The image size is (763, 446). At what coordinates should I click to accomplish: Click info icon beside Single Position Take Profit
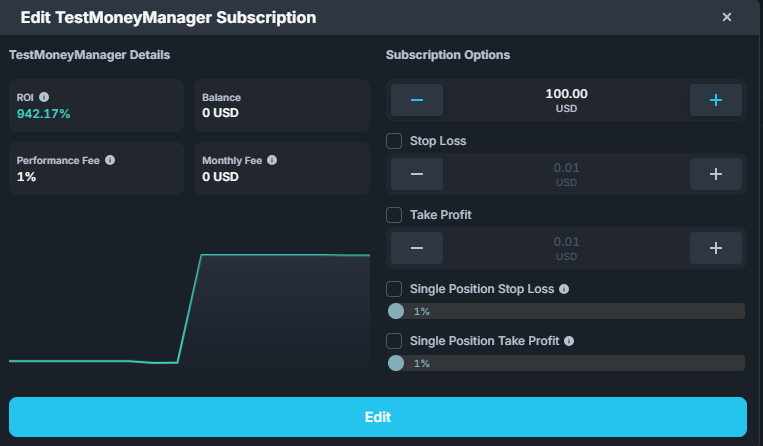(x=569, y=341)
